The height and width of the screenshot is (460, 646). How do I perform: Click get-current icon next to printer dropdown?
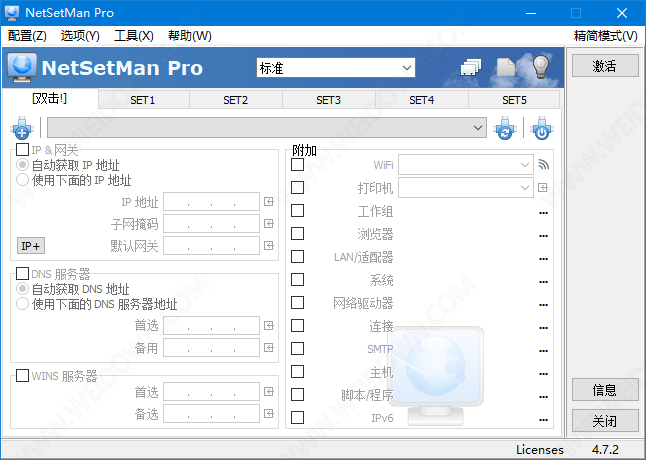tap(543, 188)
